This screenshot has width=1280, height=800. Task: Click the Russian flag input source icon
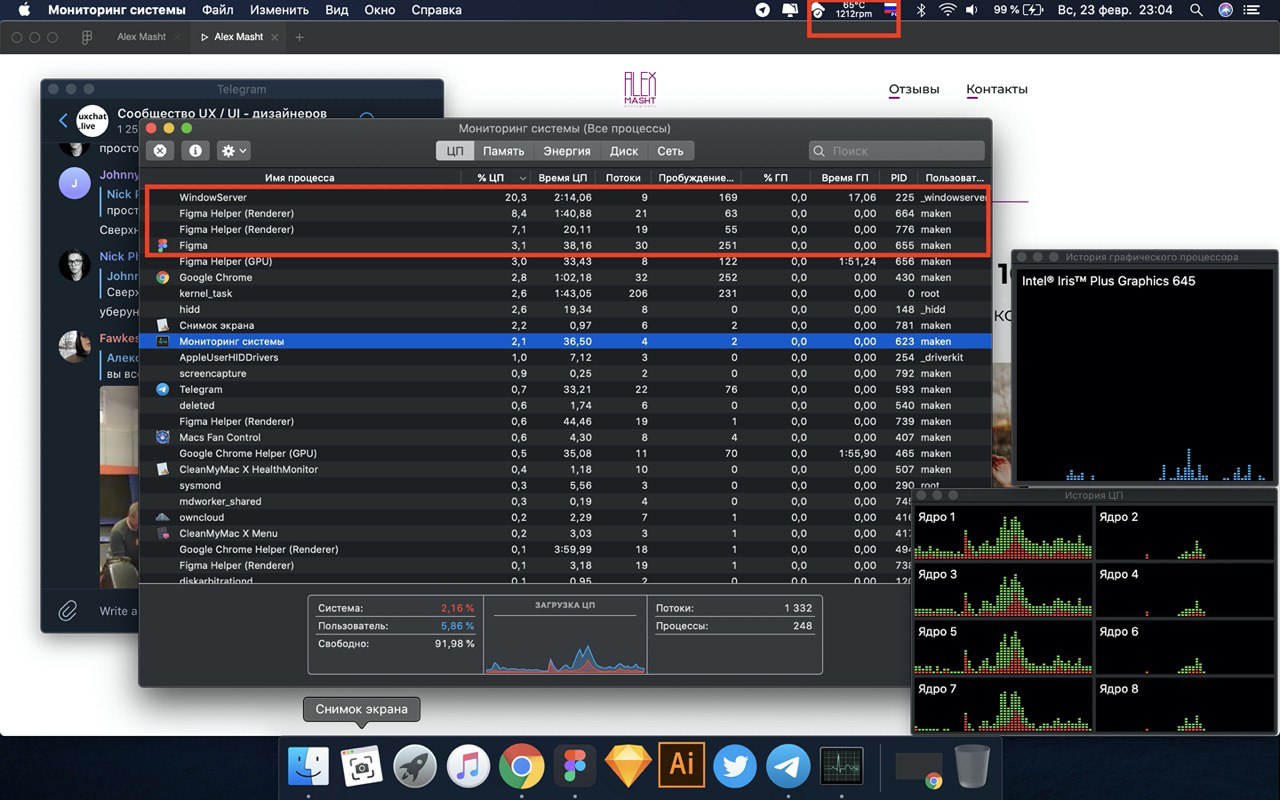891,10
